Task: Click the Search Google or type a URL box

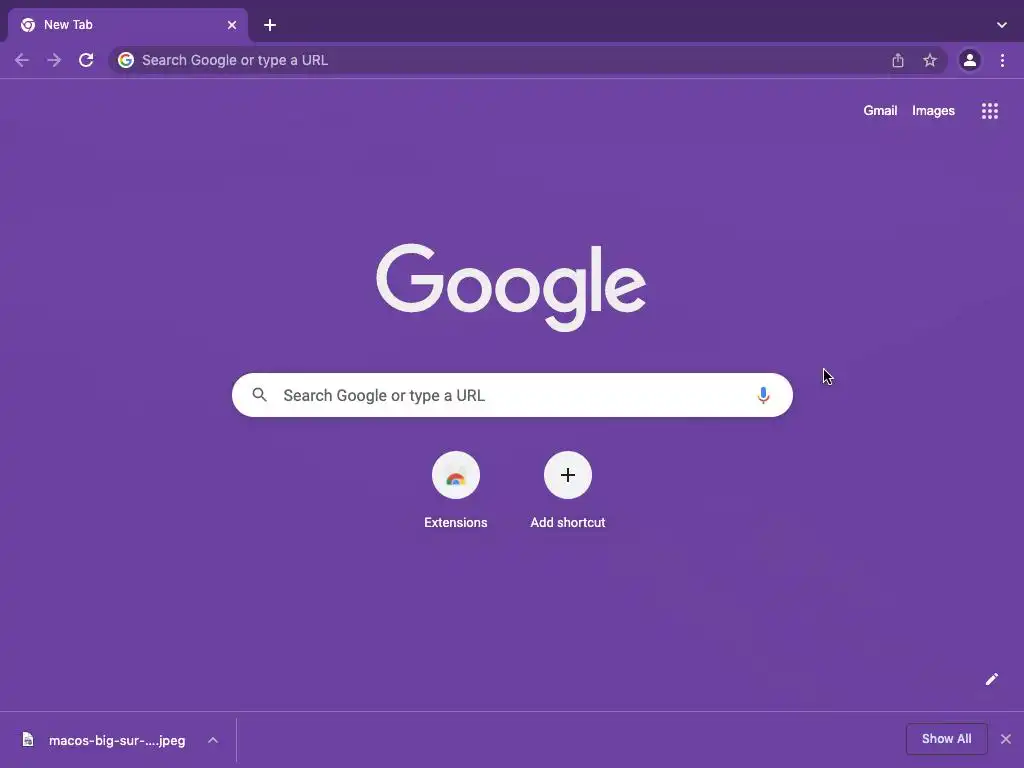Action: [x=513, y=395]
